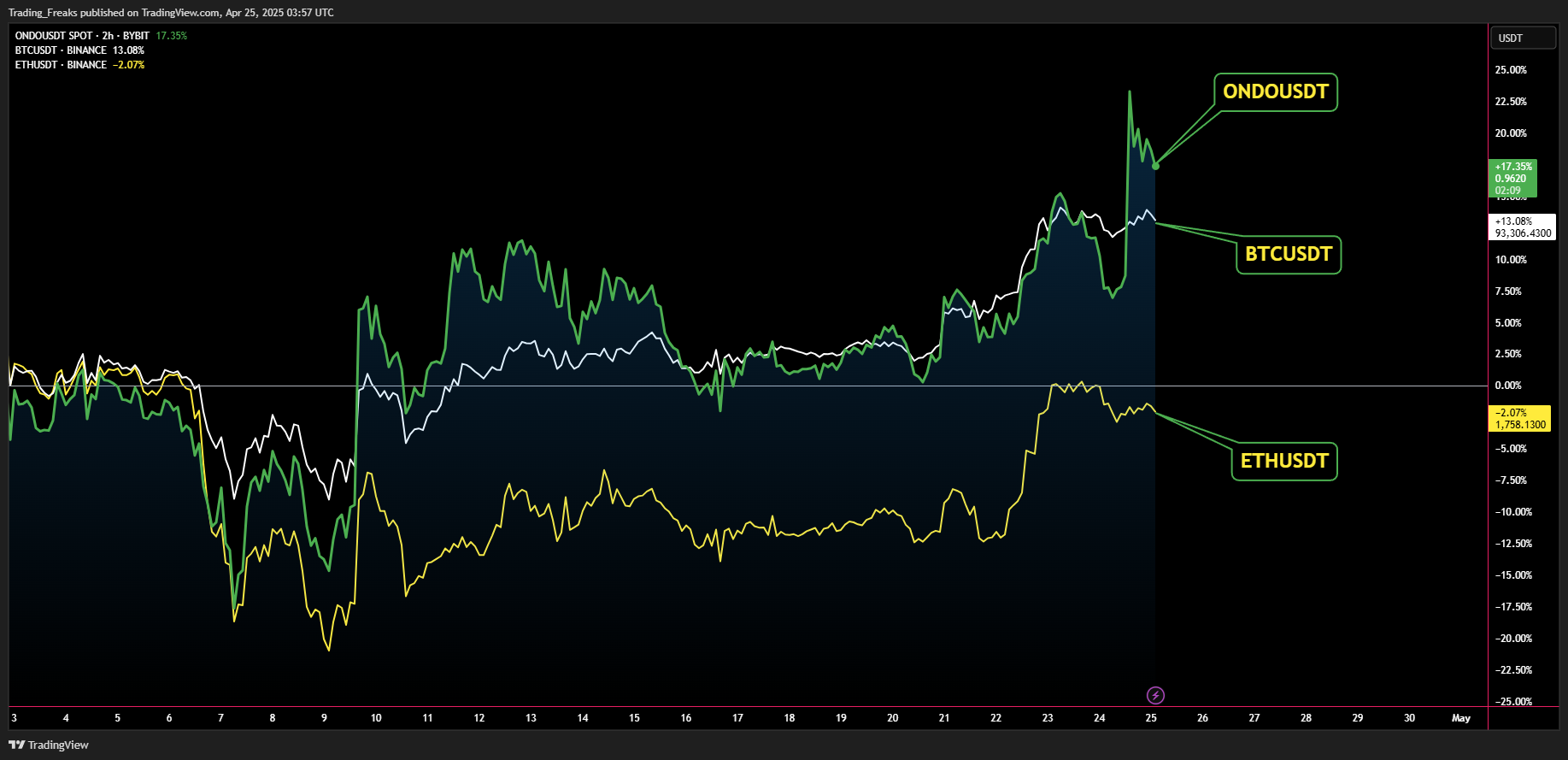Viewport: 1568px width, 760px height.
Task: Open the USDT currency selector box
Action: coord(1523,38)
